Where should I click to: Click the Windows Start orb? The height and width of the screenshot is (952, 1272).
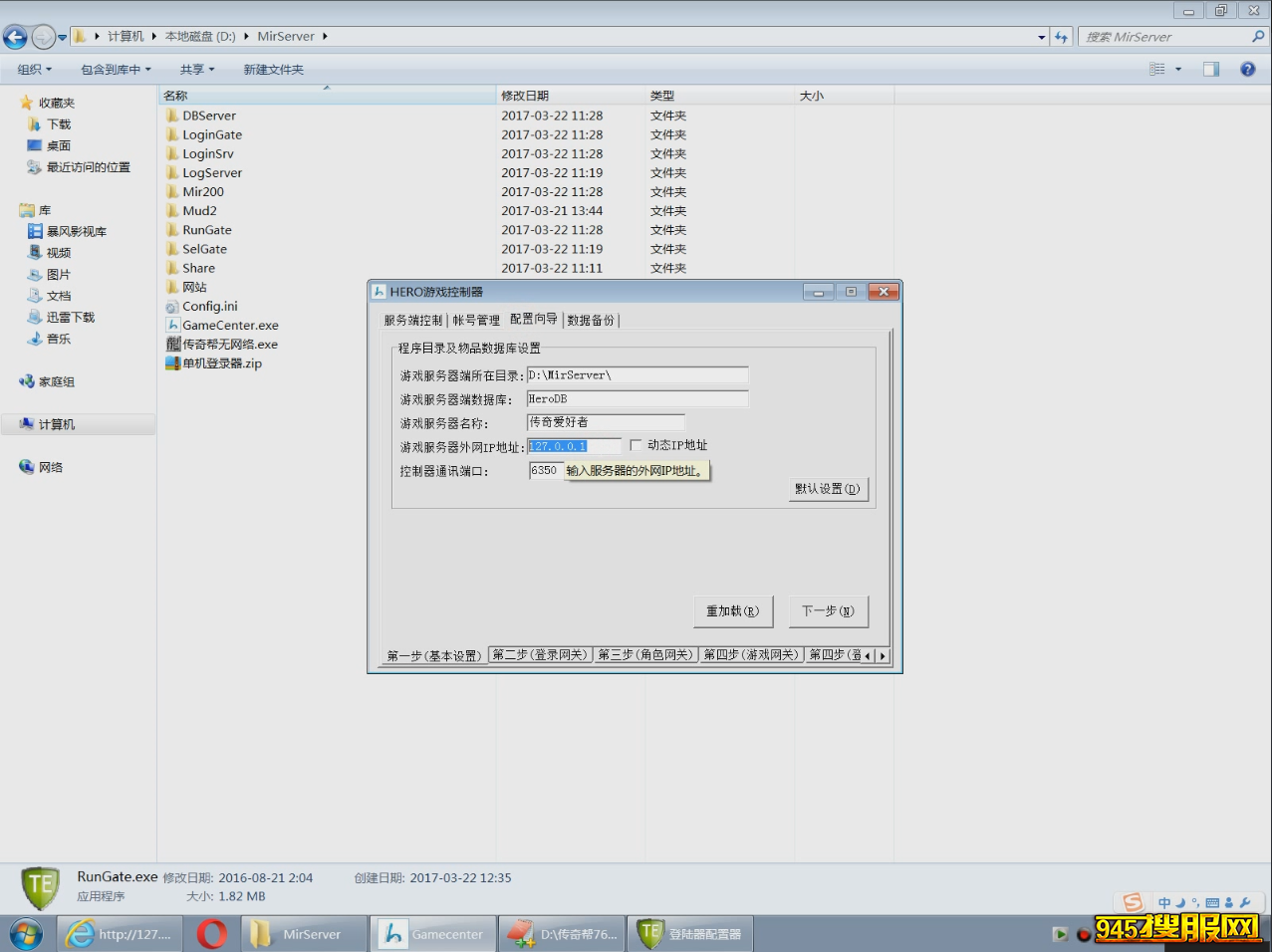click(x=26, y=934)
